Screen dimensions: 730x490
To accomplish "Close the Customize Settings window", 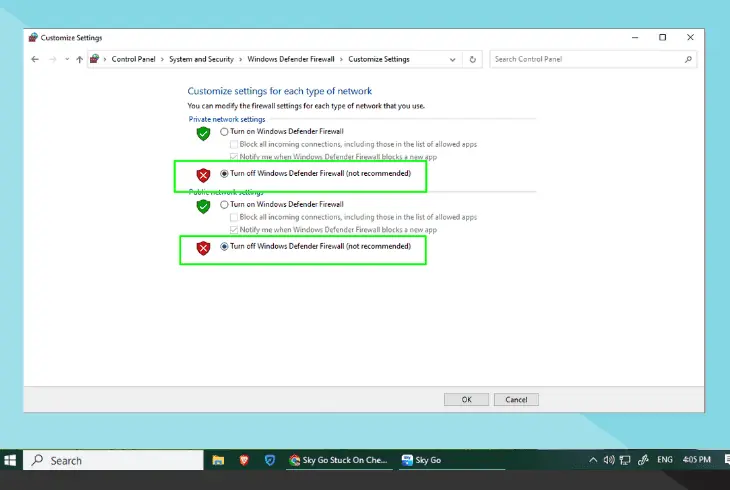I will coord(690,38).
